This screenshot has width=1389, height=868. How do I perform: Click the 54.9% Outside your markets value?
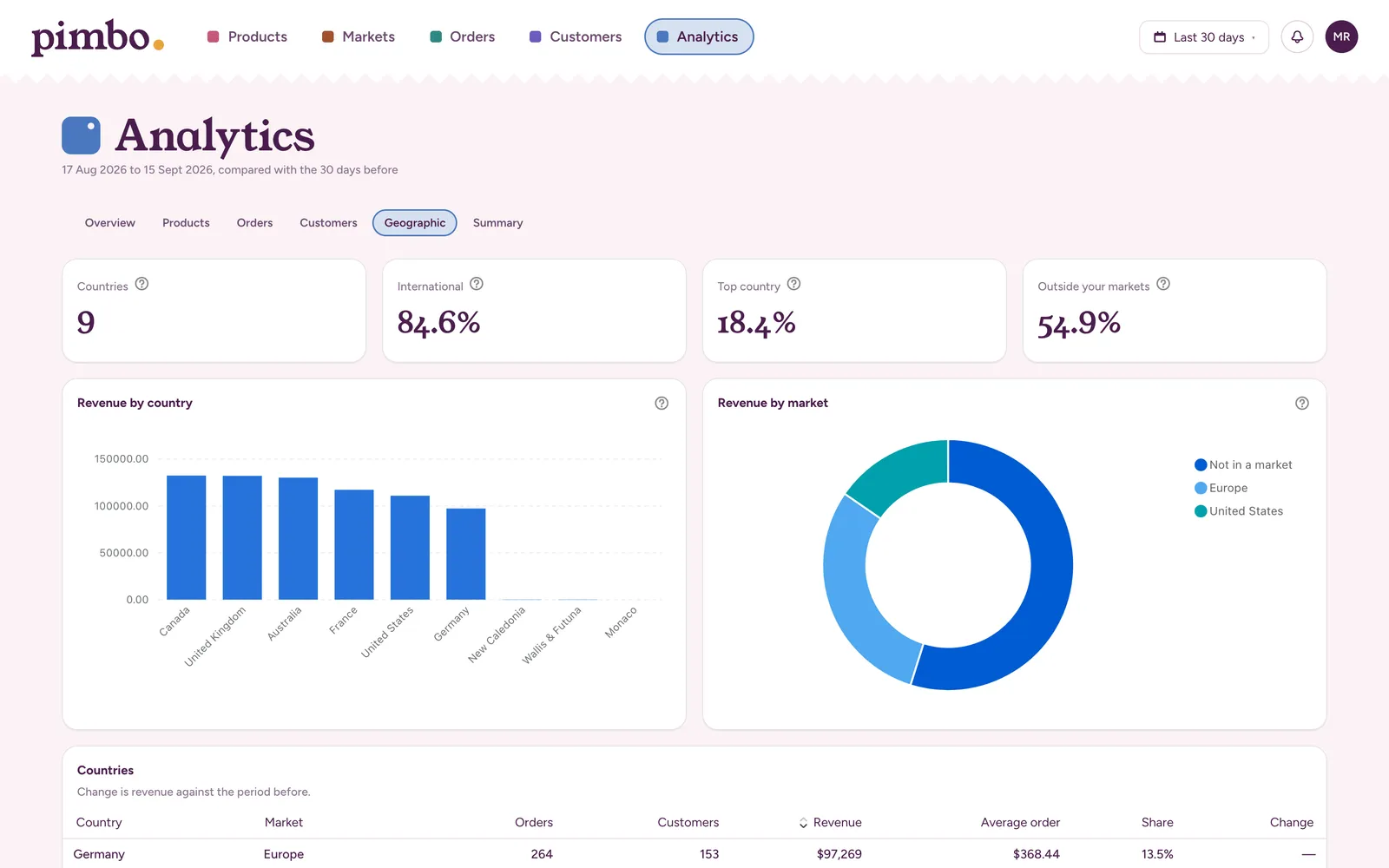tap(1079, 324)
